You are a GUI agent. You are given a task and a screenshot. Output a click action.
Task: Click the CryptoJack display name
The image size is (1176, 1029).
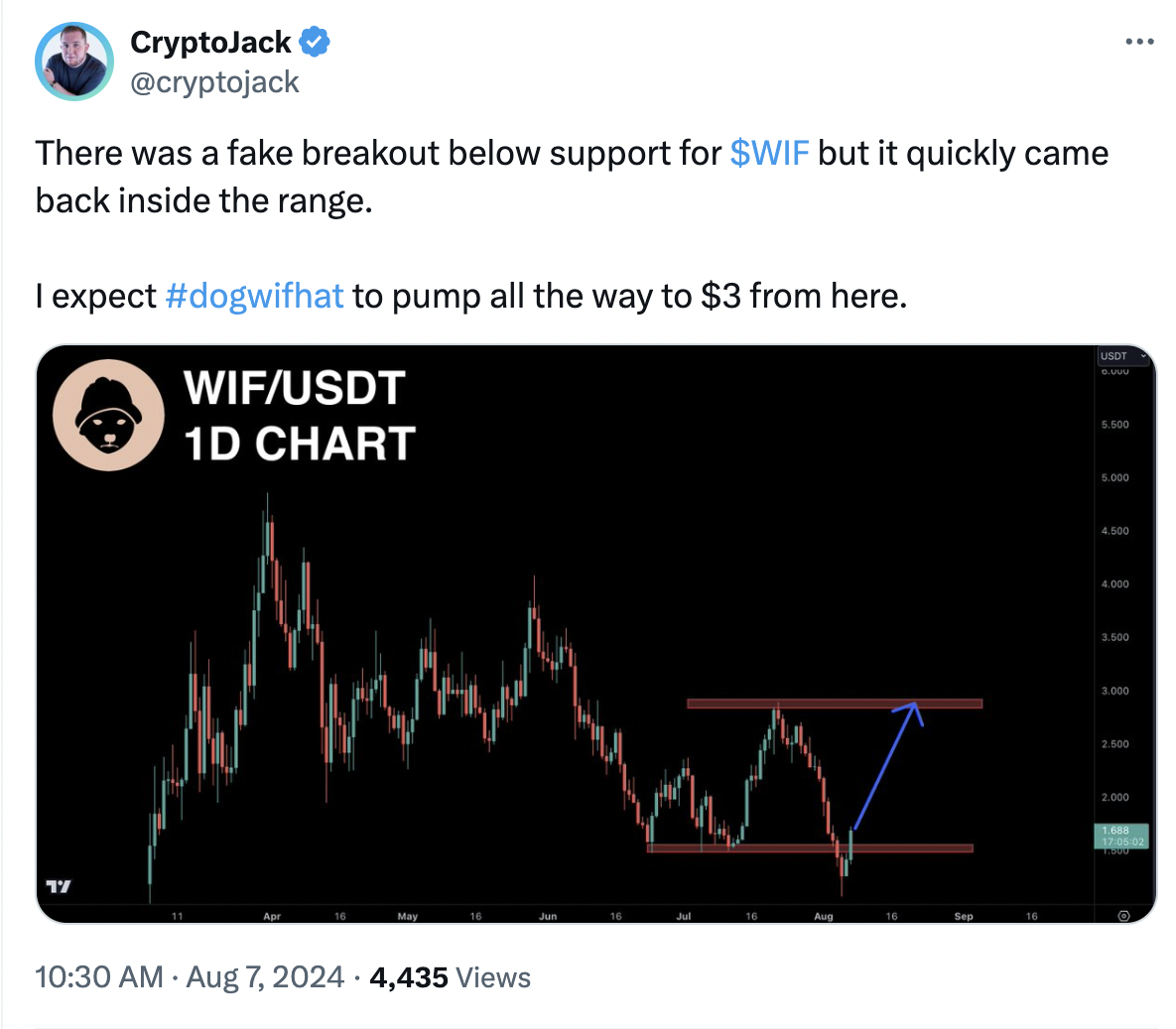pyautogui.click(x=210, y=42)
